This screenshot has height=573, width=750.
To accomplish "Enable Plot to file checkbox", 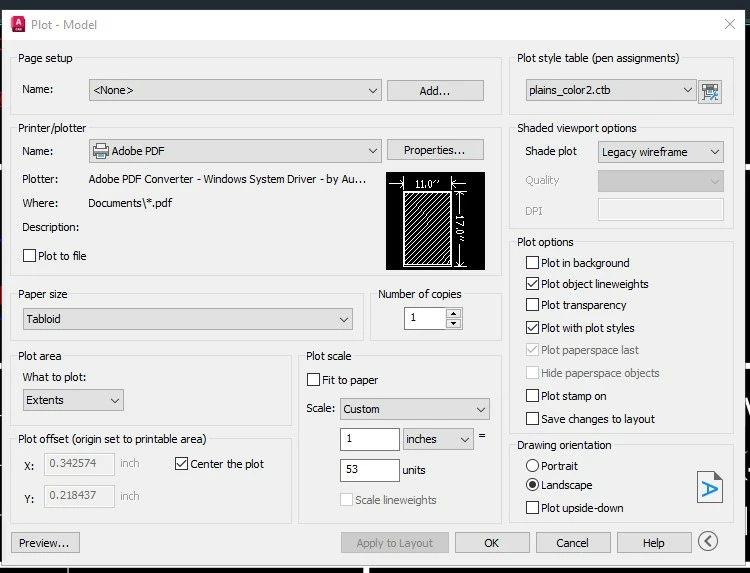I will point(29,256).
